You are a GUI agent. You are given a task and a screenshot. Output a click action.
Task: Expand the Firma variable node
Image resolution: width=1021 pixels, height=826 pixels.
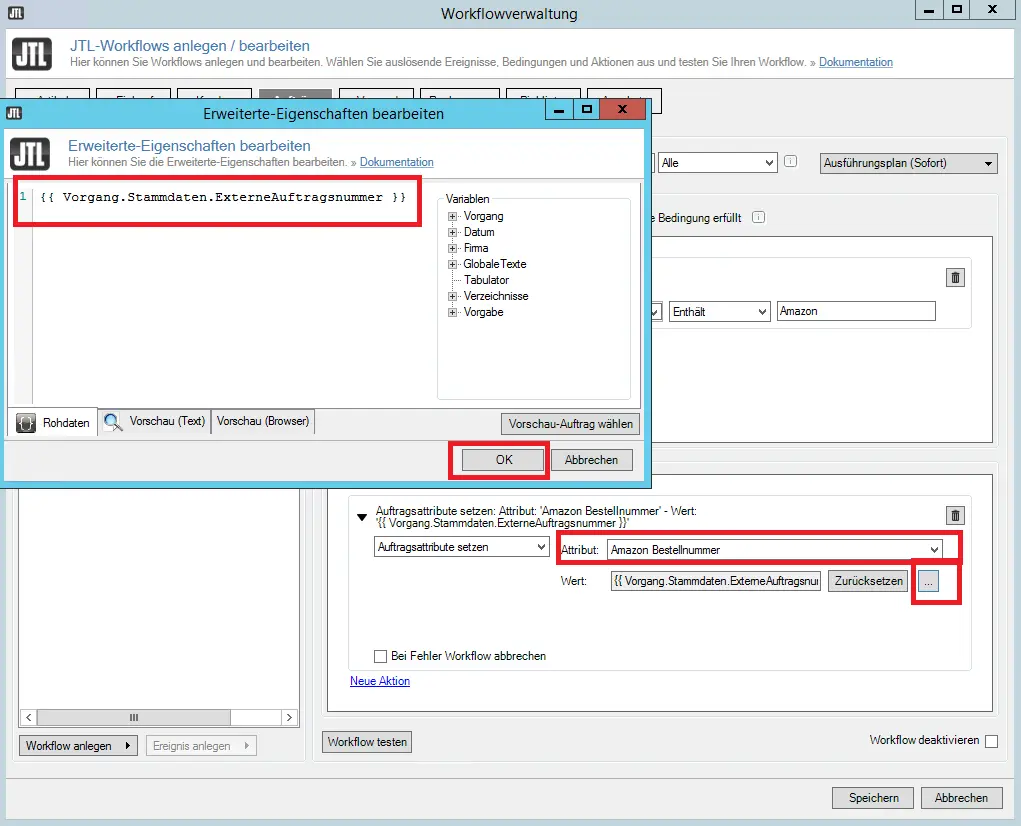click(x=452, y=248)
